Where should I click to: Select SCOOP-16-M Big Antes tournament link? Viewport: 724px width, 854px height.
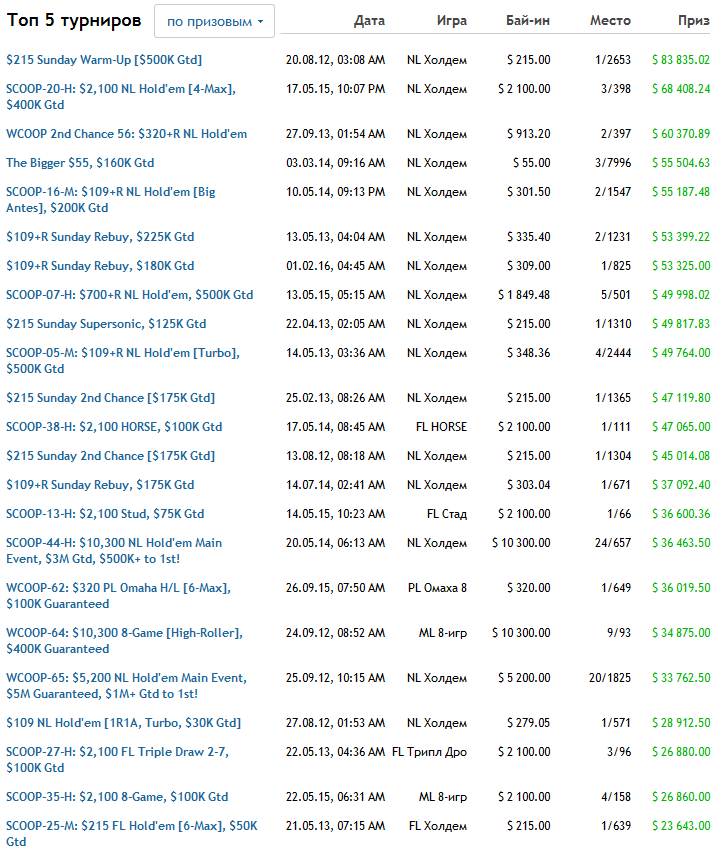pyautogui.click(x=110, y=192)
